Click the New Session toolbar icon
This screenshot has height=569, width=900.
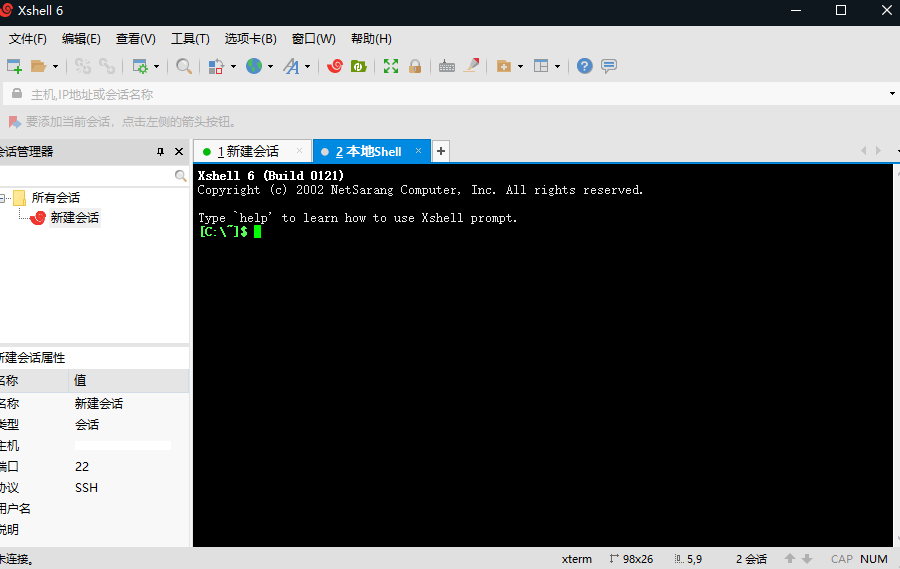[x=14, y=66]
